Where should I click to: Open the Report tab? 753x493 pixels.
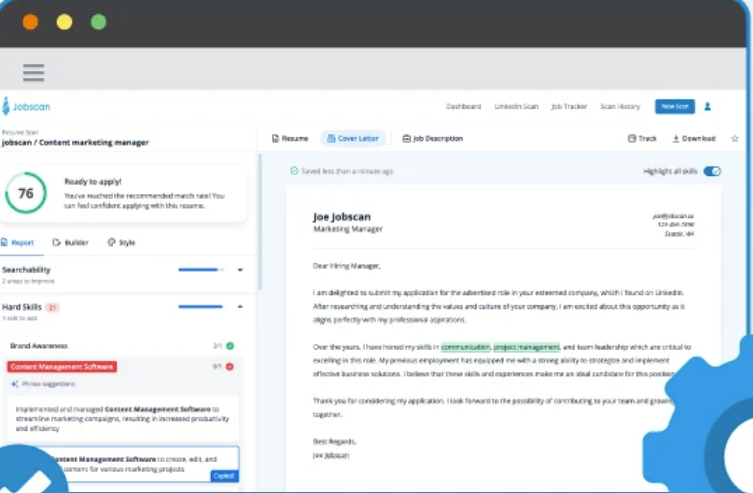[x=18, y=242]
